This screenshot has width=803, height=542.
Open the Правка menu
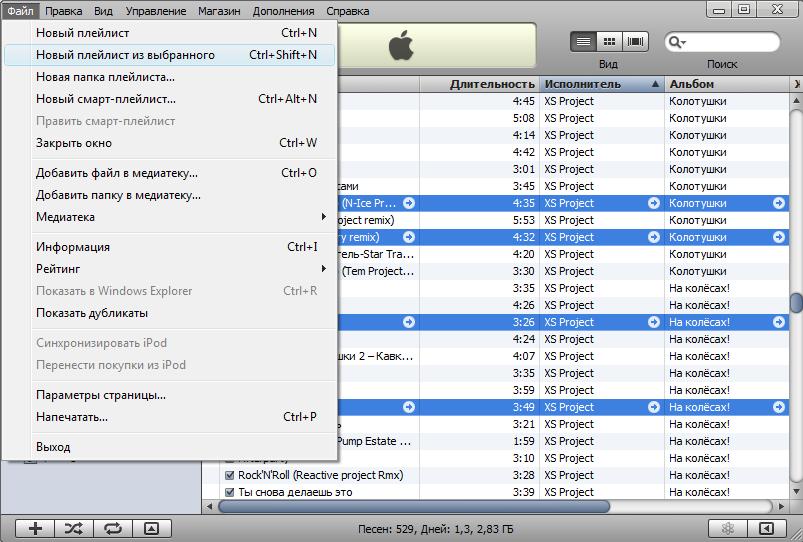pyautogui.click(x=62, y=11)
